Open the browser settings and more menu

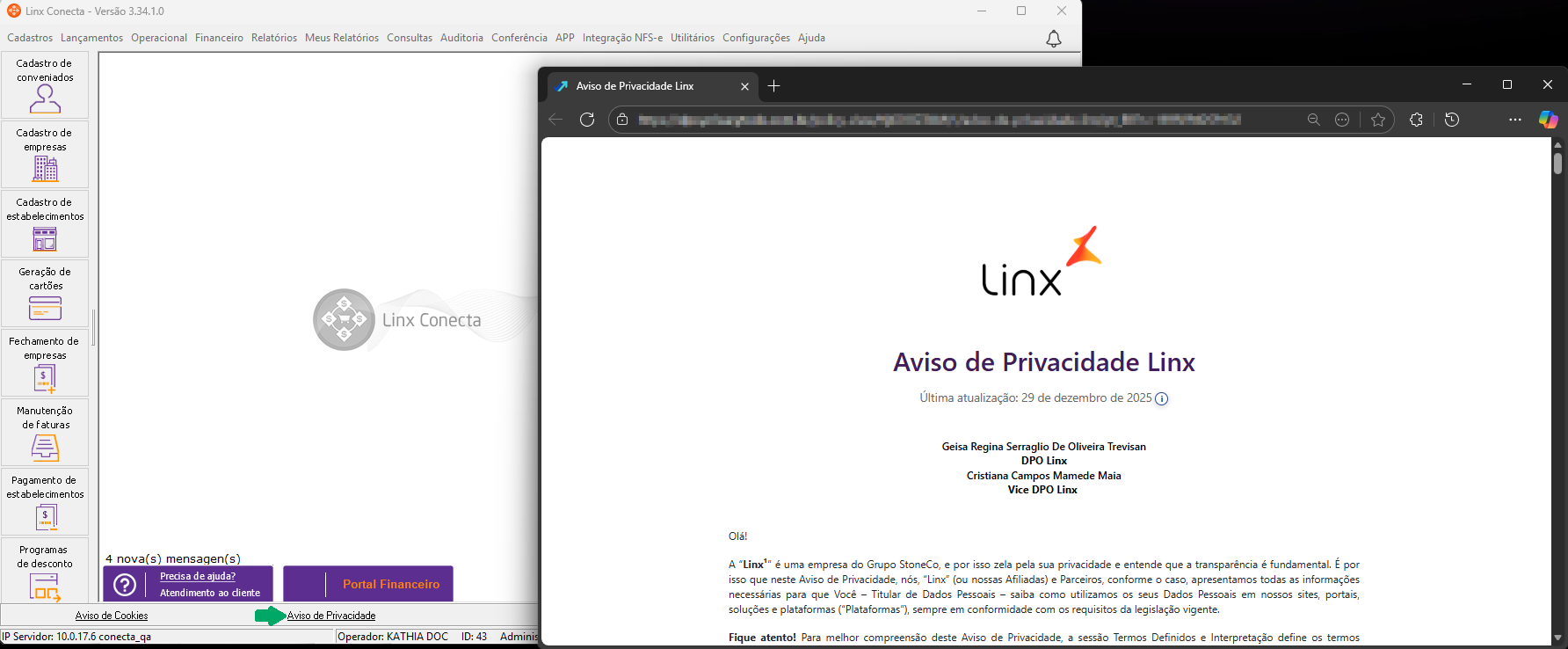click(1514, 120)
